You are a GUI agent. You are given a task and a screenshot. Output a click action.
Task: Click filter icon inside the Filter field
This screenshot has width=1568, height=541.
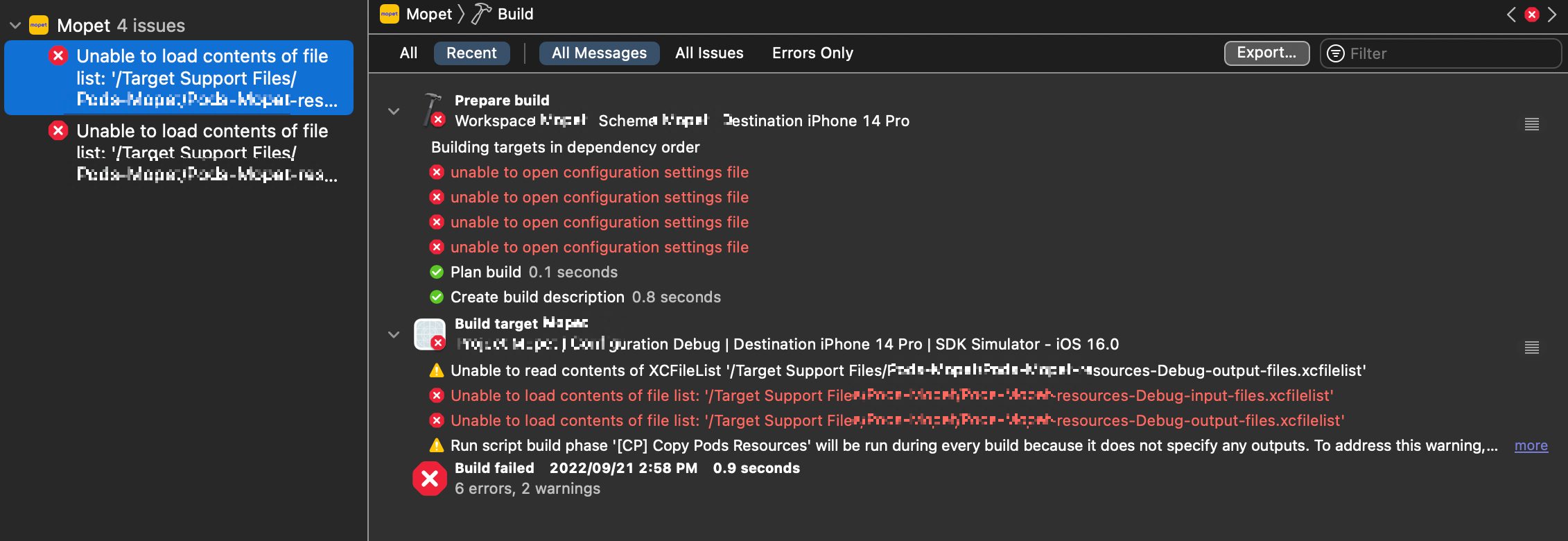(1336, 53)
